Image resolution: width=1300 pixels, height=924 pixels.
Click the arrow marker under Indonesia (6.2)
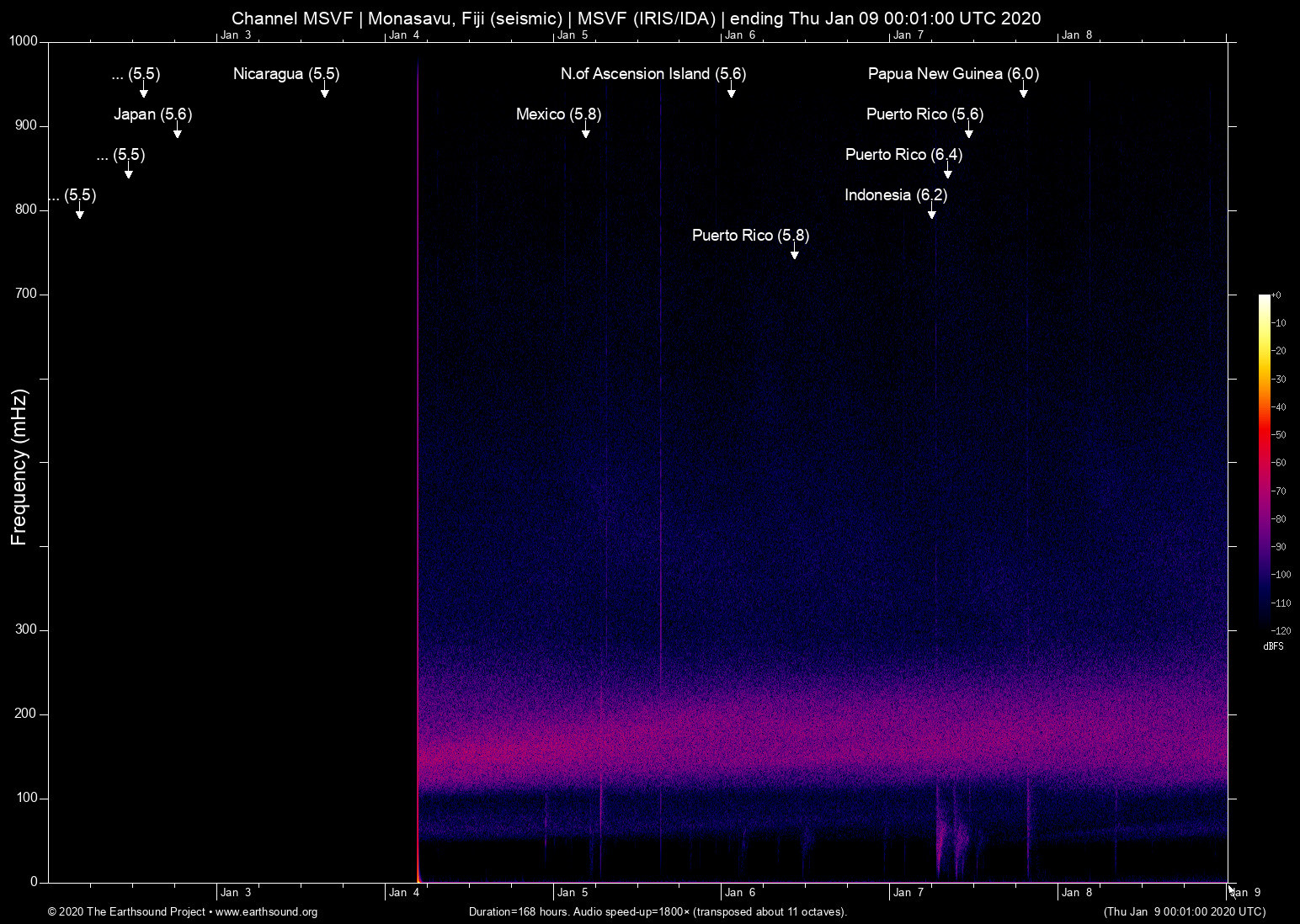tap(931, 211)
